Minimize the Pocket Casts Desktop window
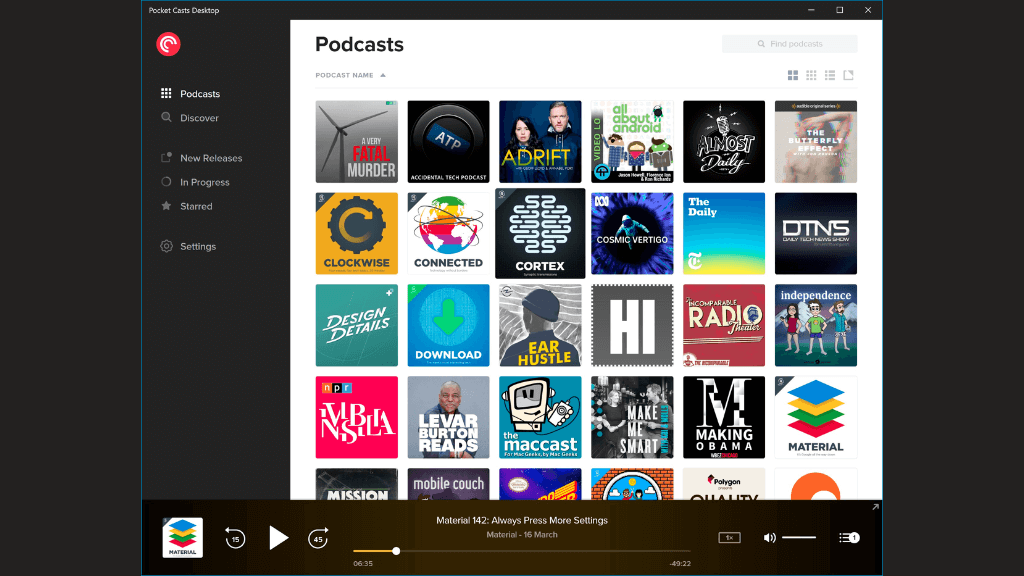 point(811,10)
